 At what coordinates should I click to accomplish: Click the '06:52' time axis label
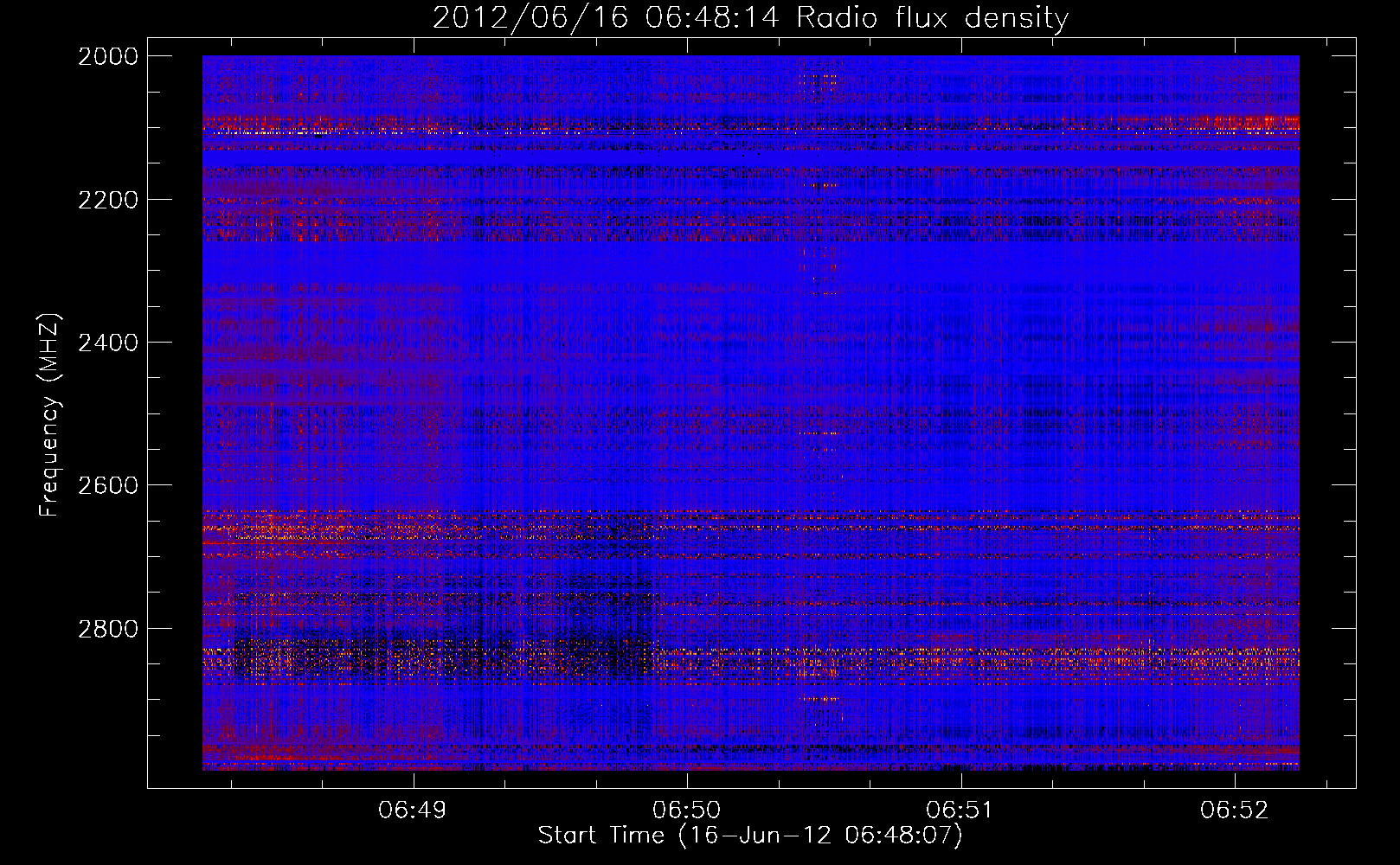coord(1234,811)
